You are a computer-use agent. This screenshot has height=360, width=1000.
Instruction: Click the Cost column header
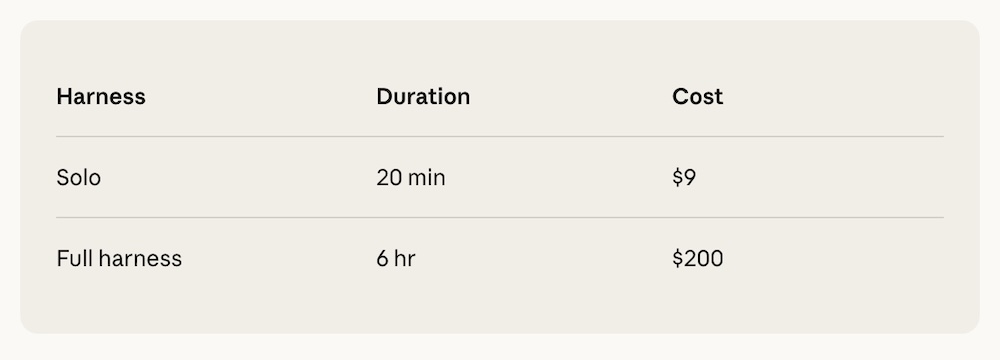click(698, 96)
